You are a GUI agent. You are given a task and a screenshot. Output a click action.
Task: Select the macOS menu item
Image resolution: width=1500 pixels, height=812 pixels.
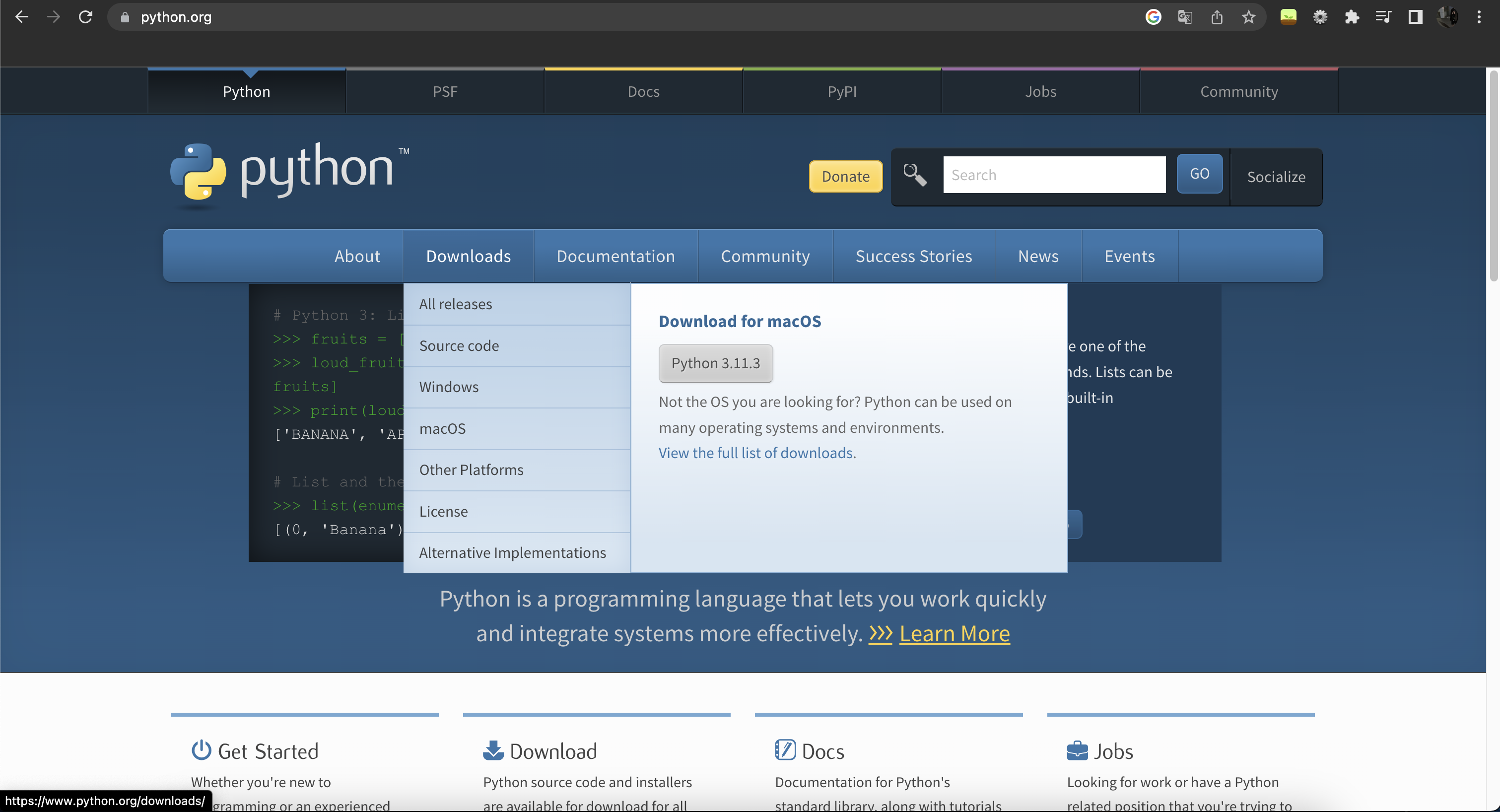[442, 428]
